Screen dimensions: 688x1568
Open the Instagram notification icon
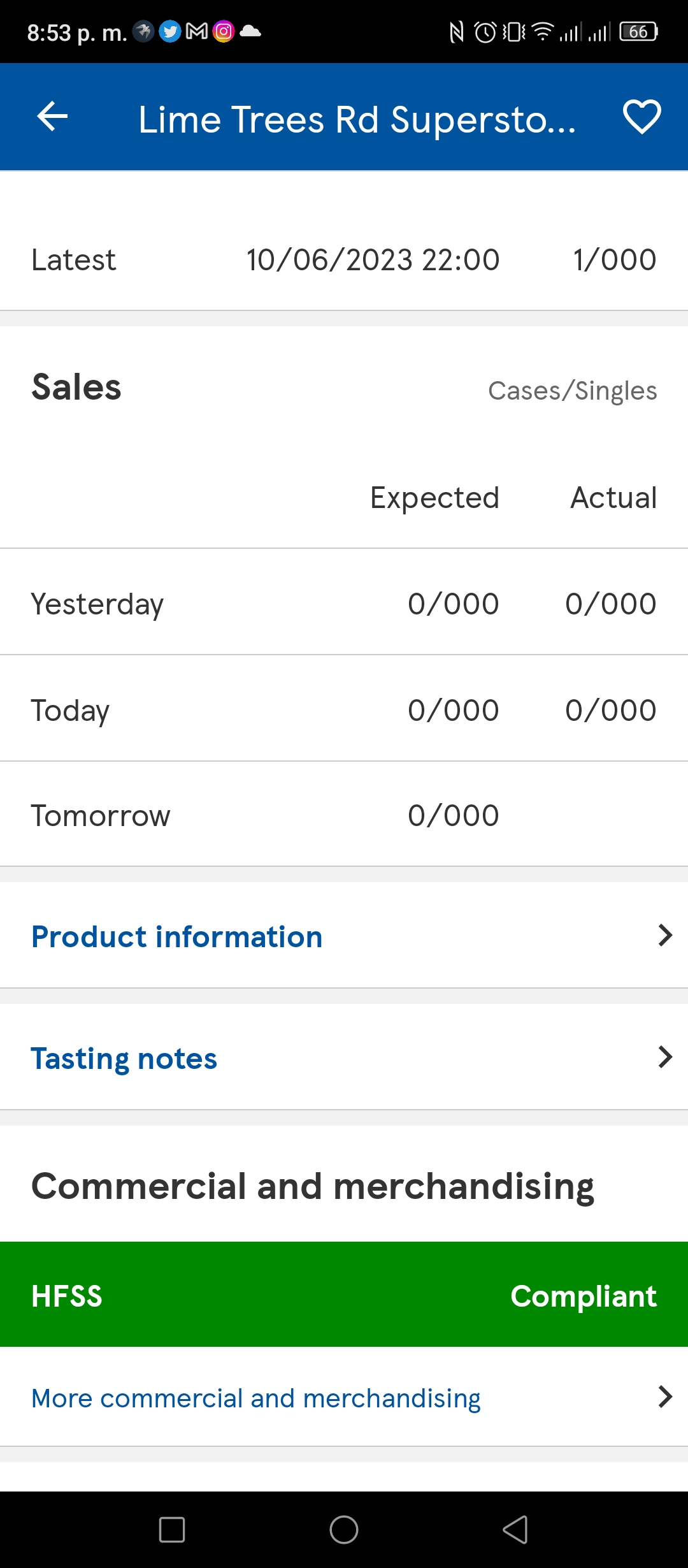pos(224,31)
